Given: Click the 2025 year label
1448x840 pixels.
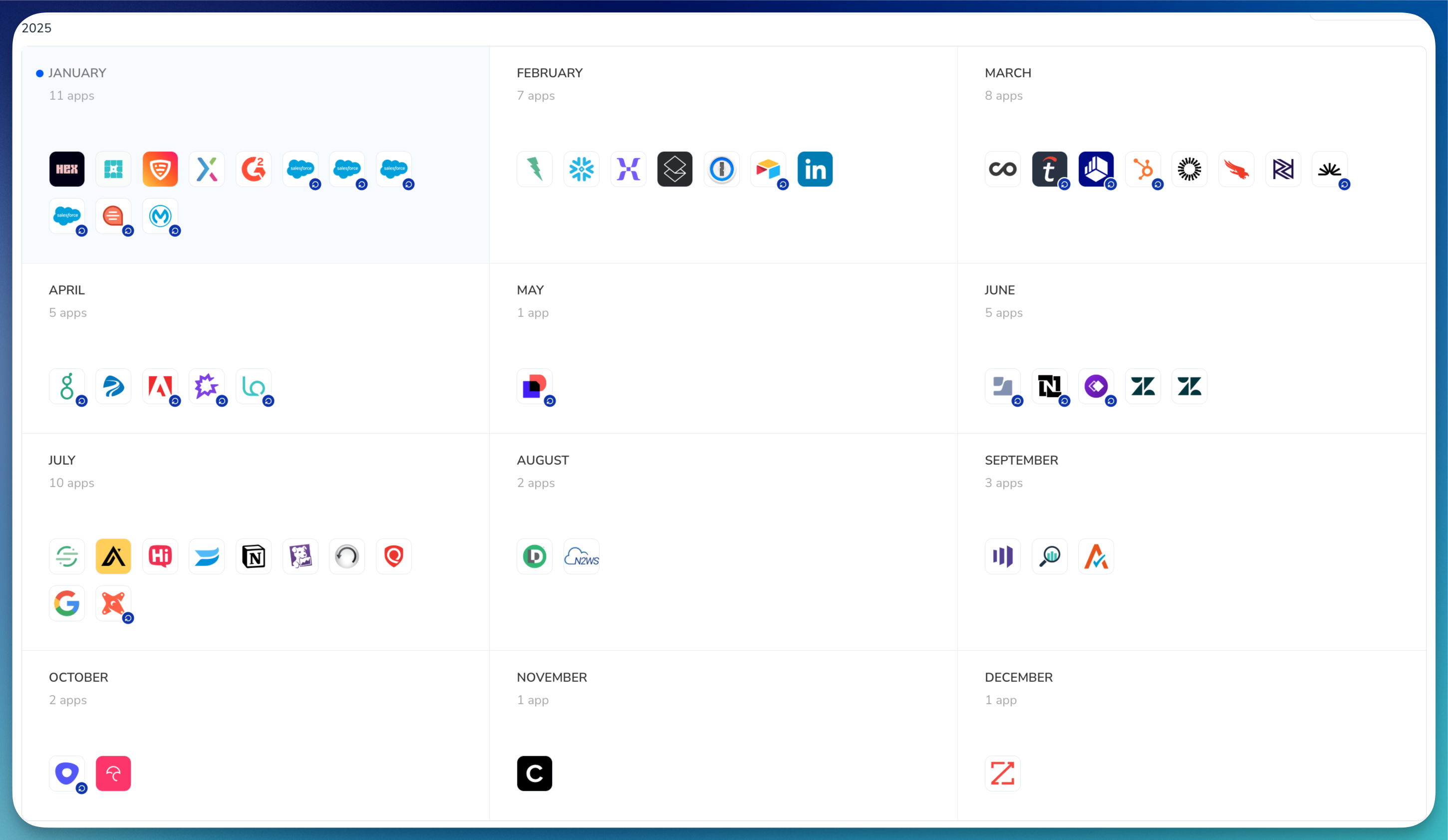Looking at the screenshot, I should click(36, 28).
